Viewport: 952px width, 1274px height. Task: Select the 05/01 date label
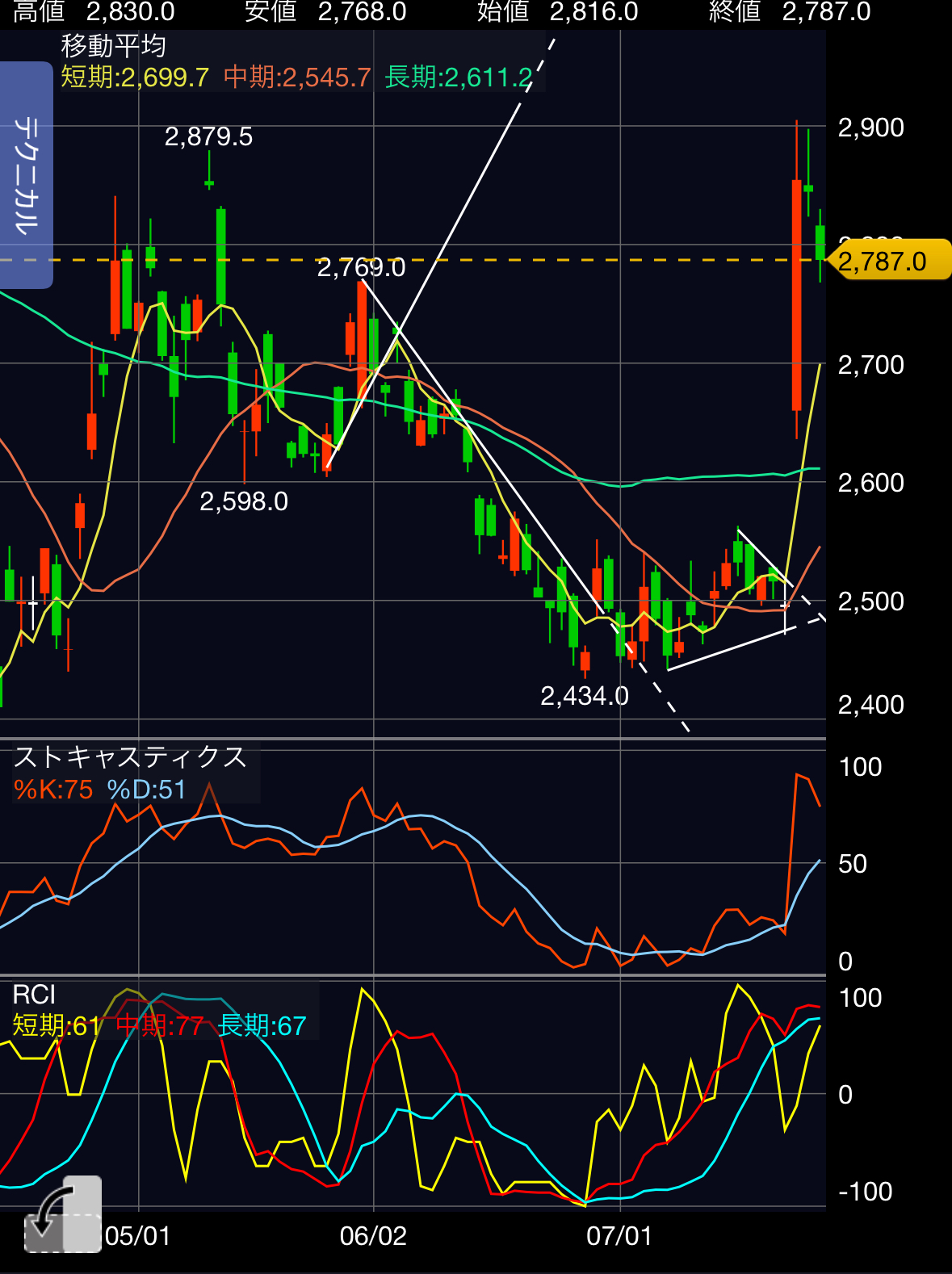pyautogui.click(x=138, y=1236)
